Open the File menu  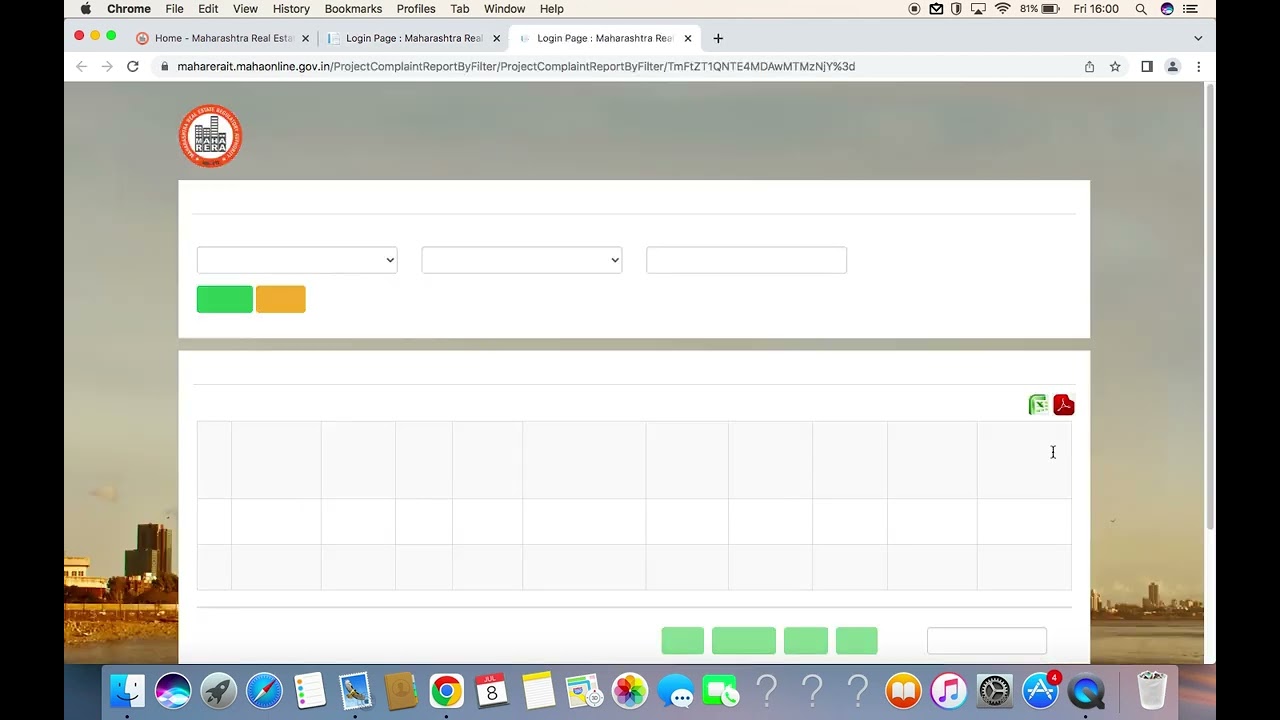(x=174, y=9)
